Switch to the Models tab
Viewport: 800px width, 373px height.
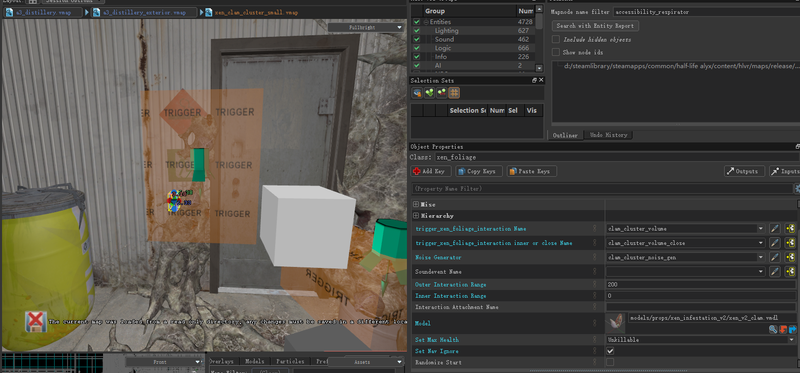point(255,361)
